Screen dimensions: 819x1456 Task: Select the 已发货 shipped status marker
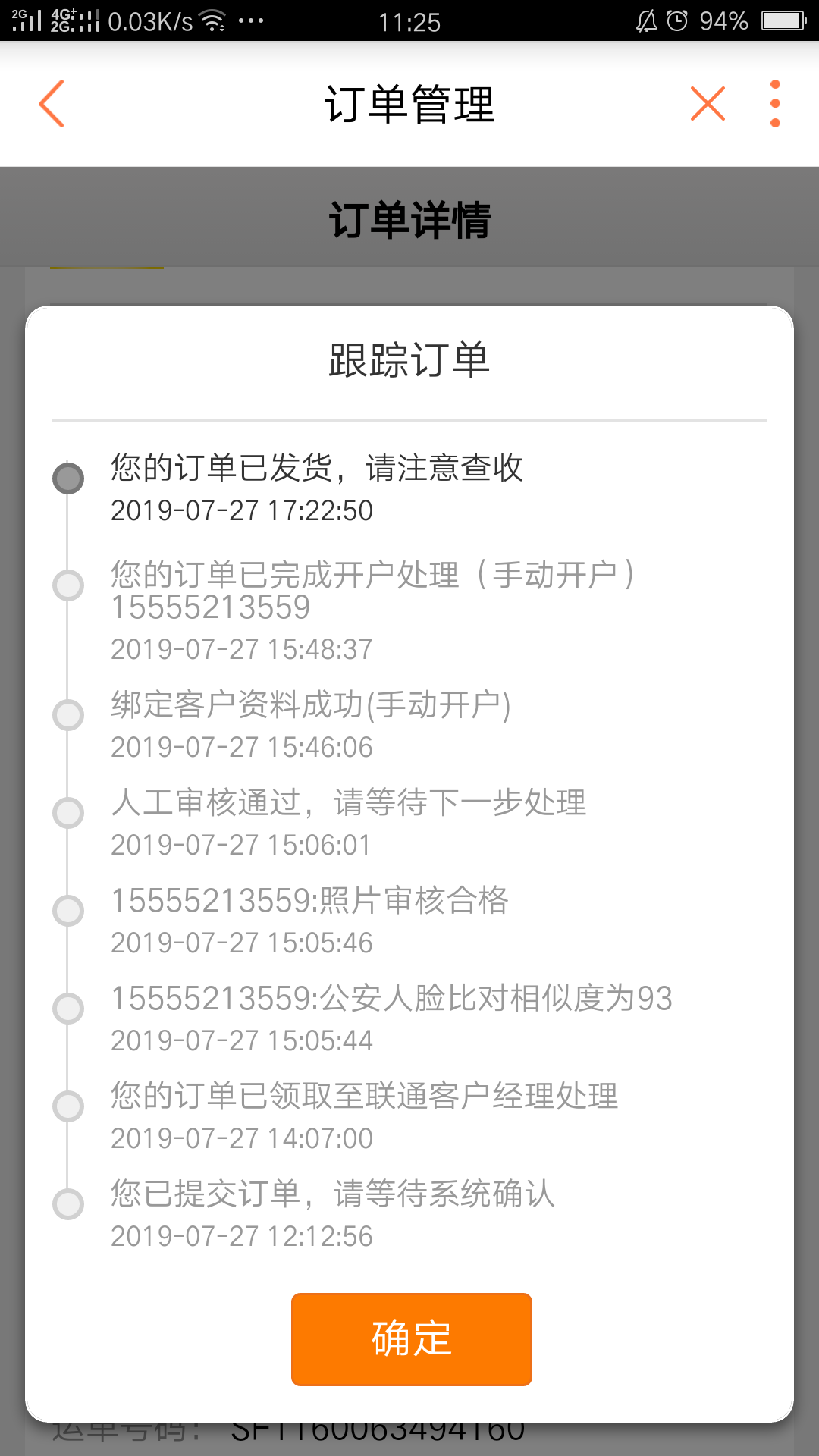(x=68, y=479)
